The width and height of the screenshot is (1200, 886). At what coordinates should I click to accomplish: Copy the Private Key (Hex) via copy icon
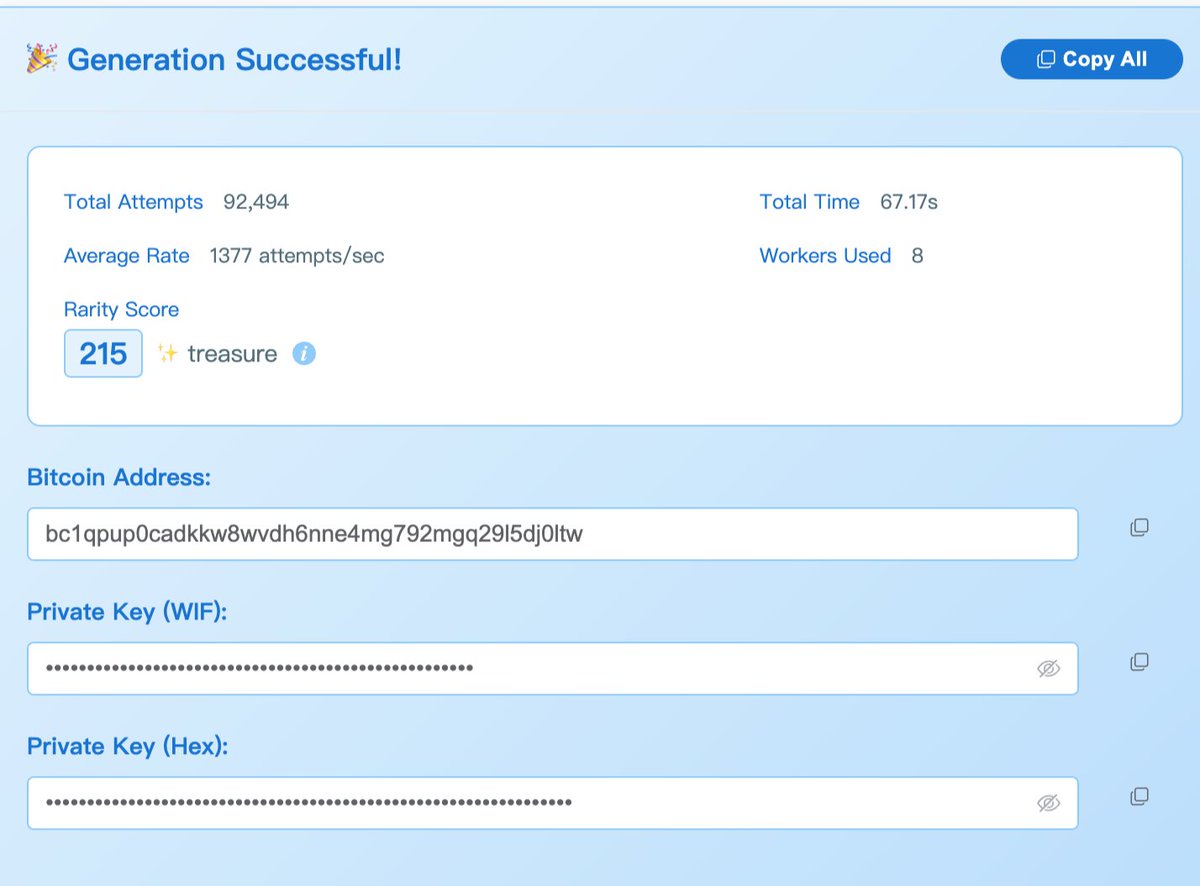(x=1138, y=797)
